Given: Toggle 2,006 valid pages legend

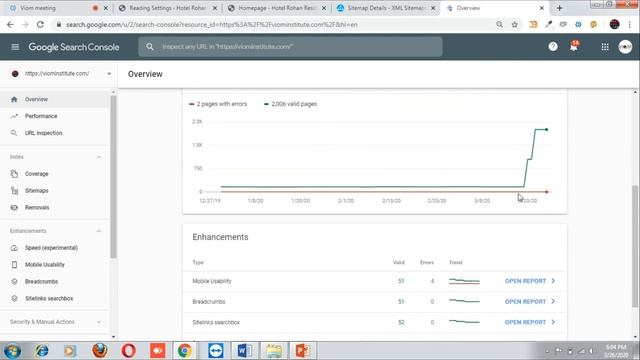Looking at the screenshot, I should click(290, 104).
